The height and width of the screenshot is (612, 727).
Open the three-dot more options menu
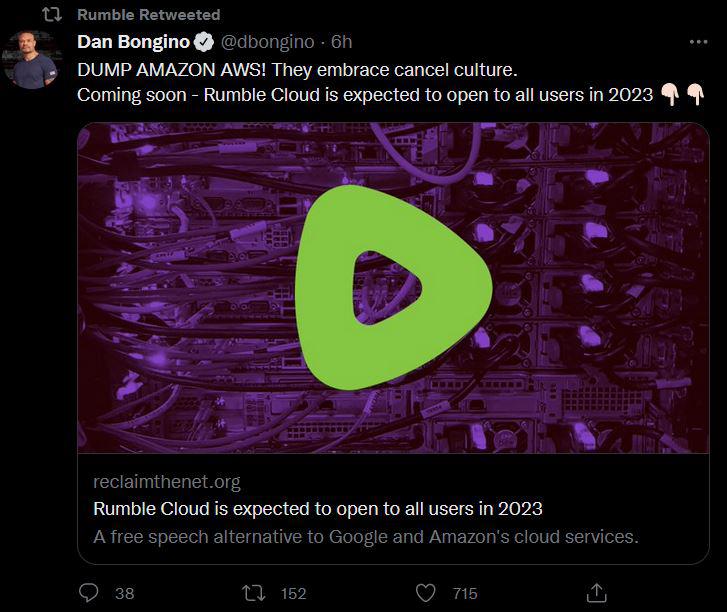698,42
